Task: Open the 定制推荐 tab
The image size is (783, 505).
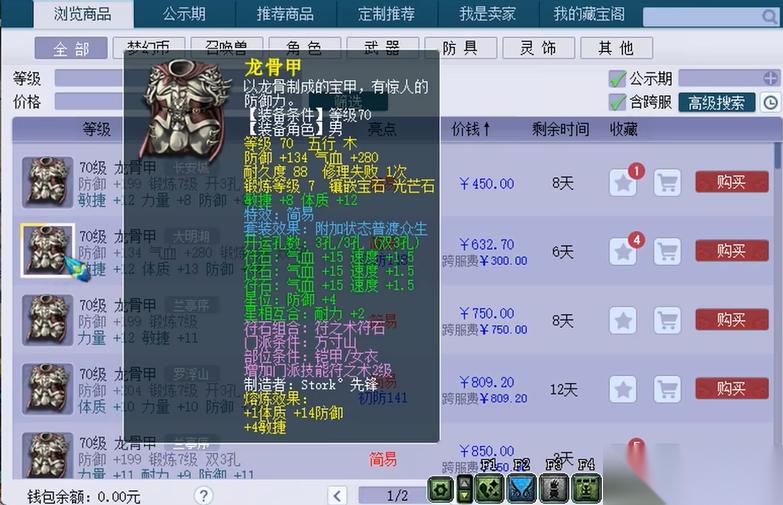Action: click(x=387, y=14)
